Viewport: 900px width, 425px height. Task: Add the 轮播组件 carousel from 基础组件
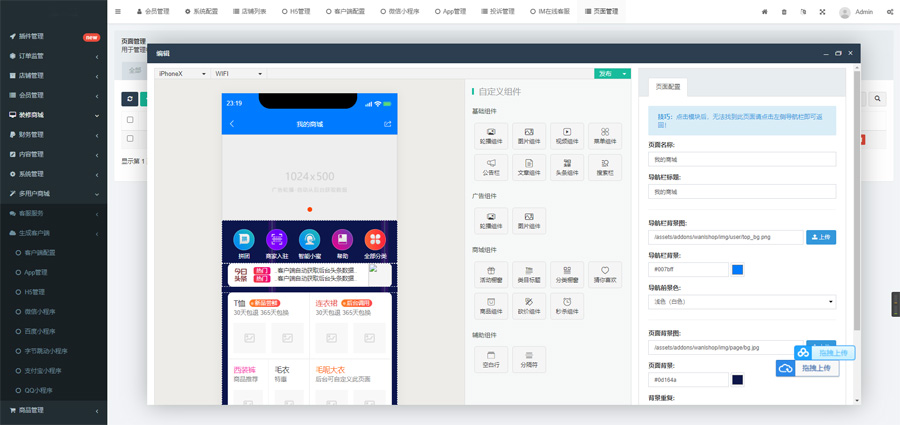(490, 136)
